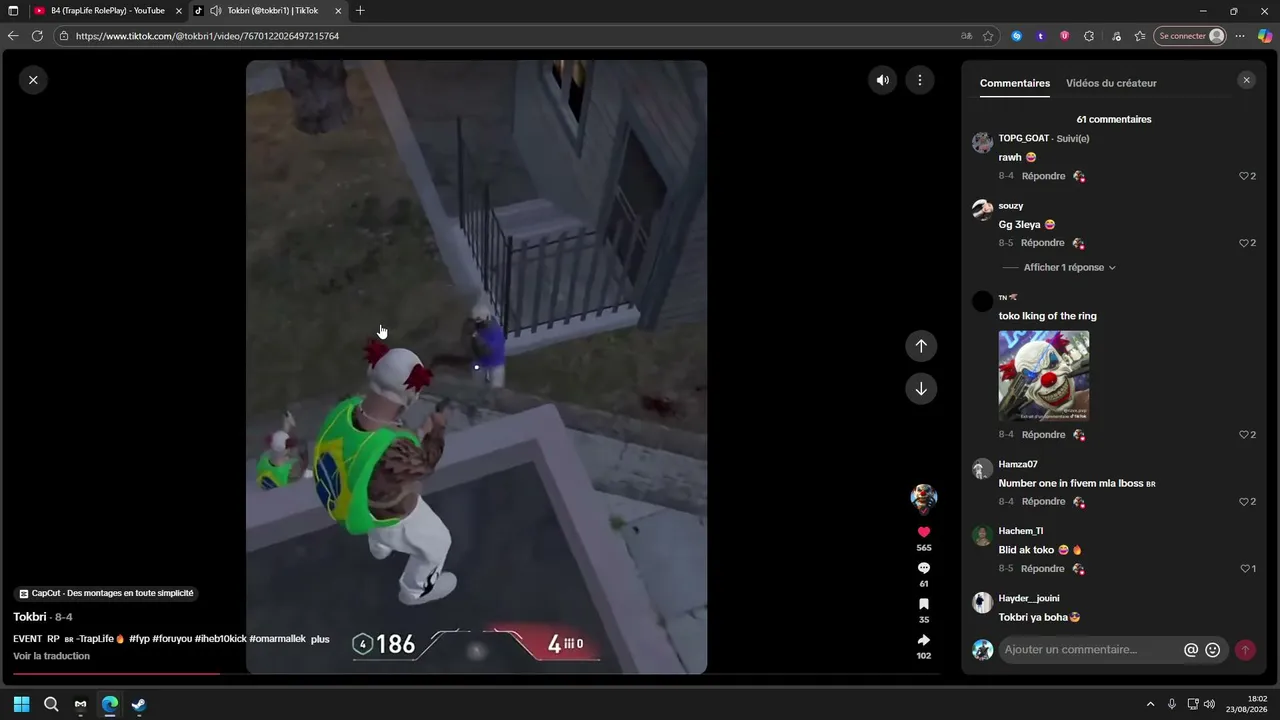Click the "Se connecter" profile button
Viewport: 1280px width, 720px height.
pos(1190,36)
